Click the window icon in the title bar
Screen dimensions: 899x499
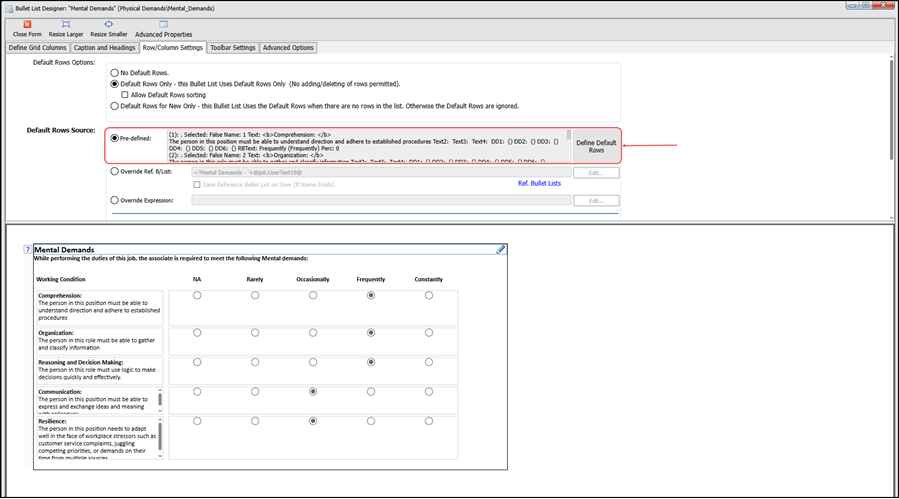coord(9,9)
